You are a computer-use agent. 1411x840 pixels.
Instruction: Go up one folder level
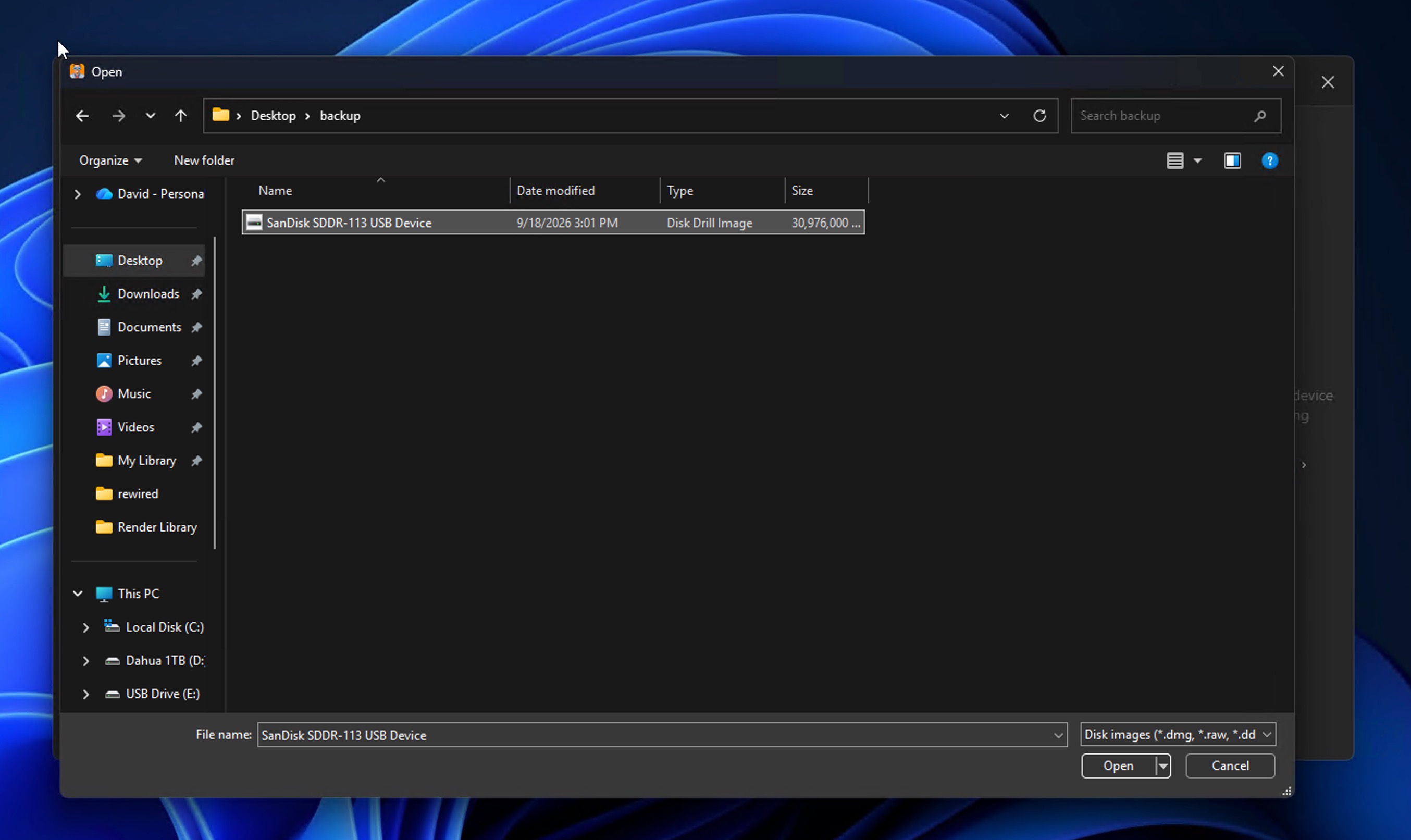click(x=181, y=116)
